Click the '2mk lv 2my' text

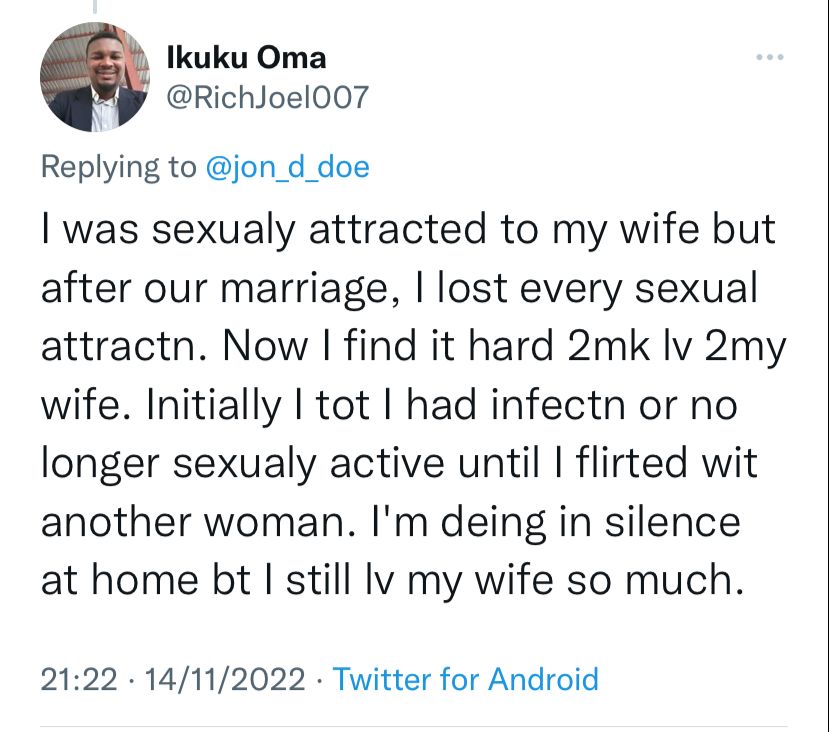(677, 347)
